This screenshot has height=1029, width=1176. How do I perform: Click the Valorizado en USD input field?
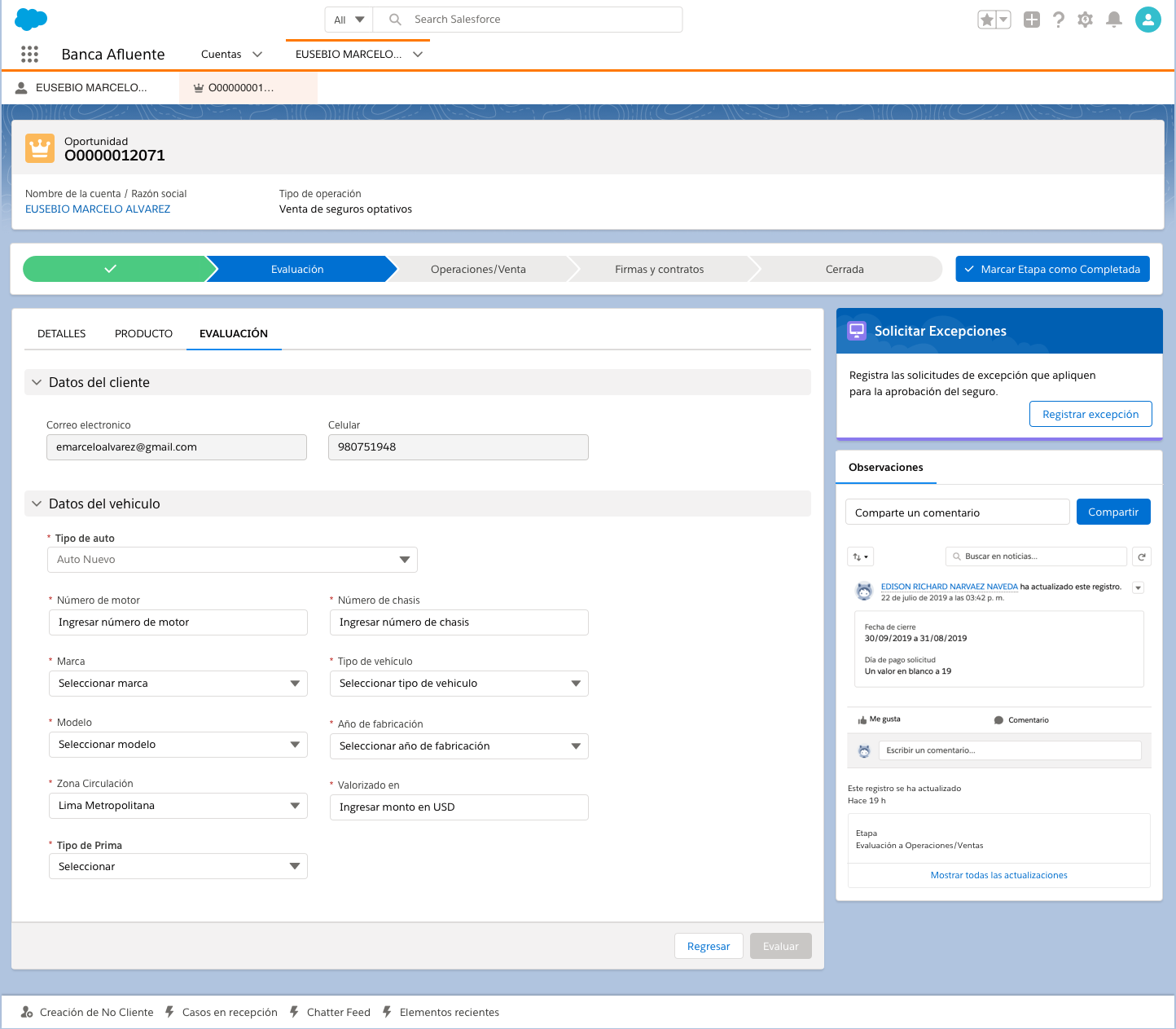459,807
